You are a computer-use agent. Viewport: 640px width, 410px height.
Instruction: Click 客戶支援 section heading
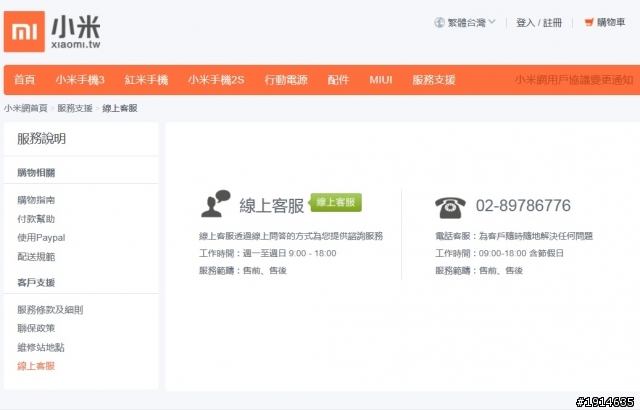tap(36, 282)
